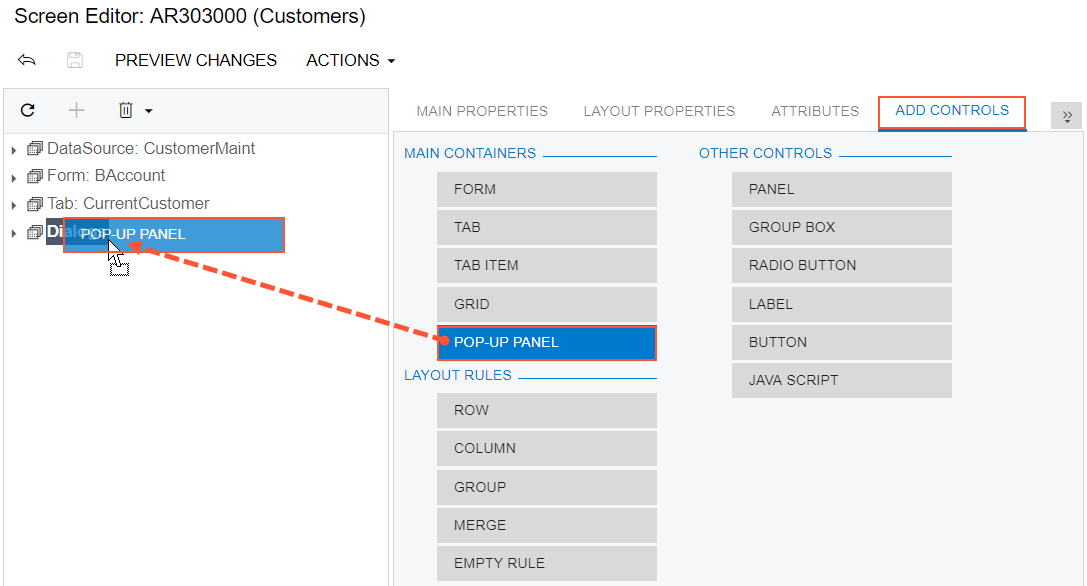The height and width of the screenshot is (586, 1087).
Task: Select the Tab: CurrentCustomer tree item
Action: pyautogui.click(x=127, y=204)
